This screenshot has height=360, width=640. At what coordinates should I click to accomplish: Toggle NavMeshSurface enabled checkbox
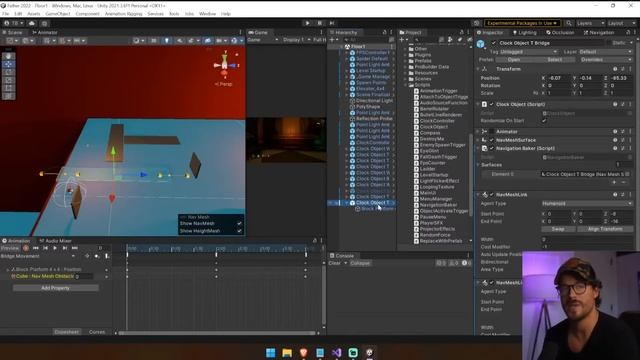tap(491, 140)
